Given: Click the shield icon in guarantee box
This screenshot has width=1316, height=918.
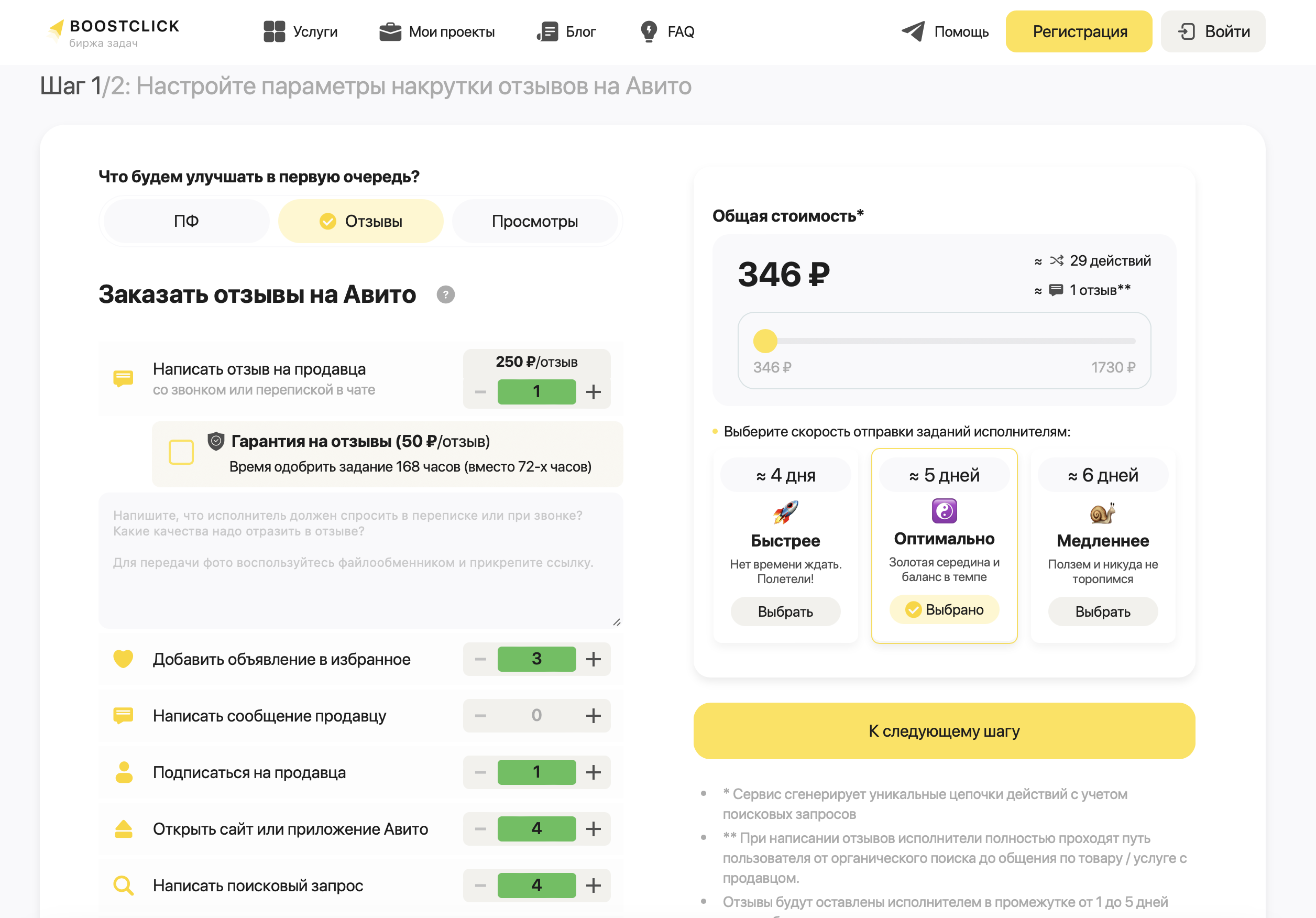Looking at the screenshot, I should pyautogui.click(x=215, y=441).
